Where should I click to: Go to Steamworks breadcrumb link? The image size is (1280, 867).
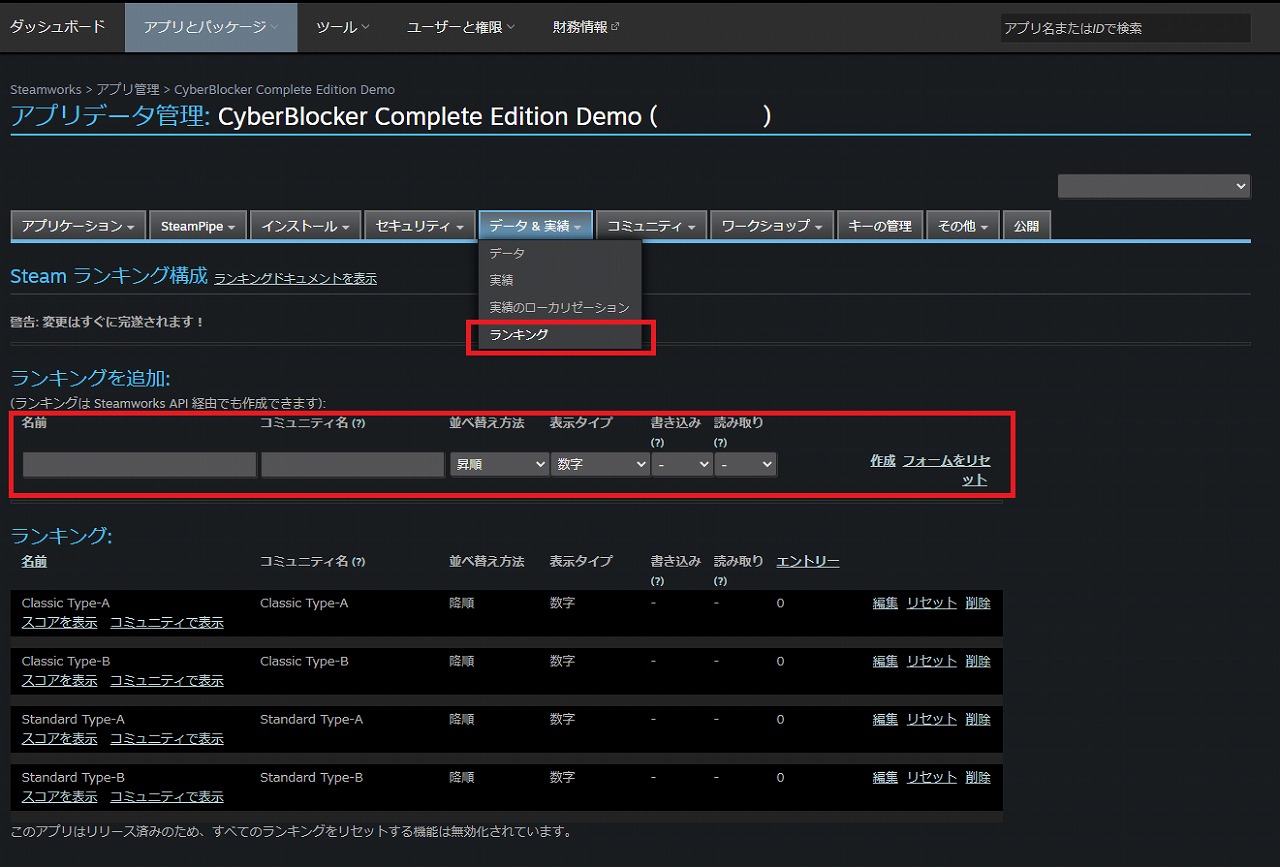click(x=46, y=89)
